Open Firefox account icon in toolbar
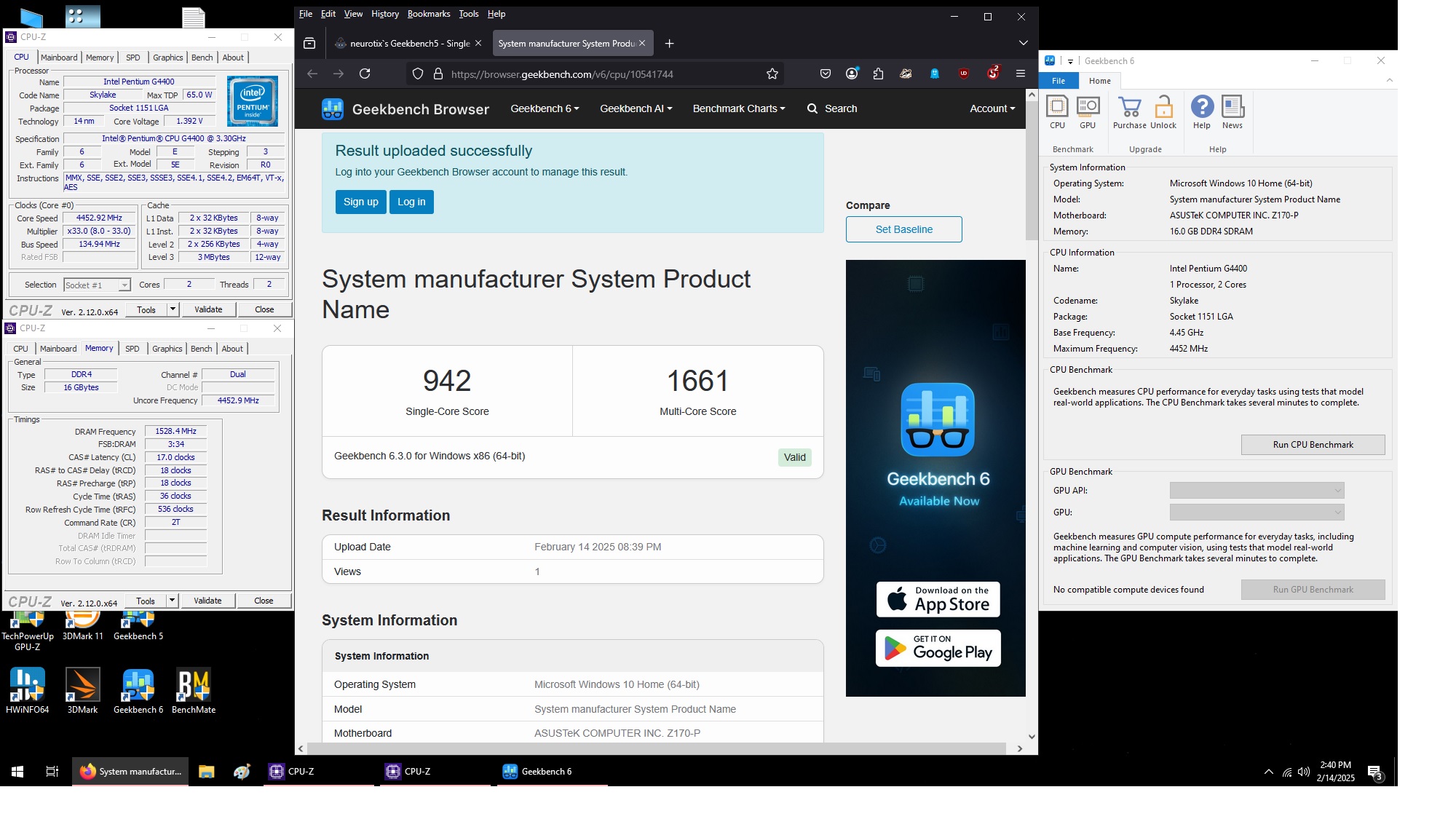Image resolution: width=1456 pixels, height=819 pixels. (852, 74)
